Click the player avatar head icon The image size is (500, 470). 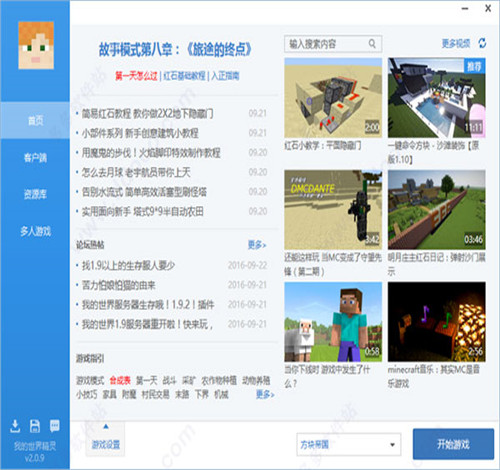point(36,45)
